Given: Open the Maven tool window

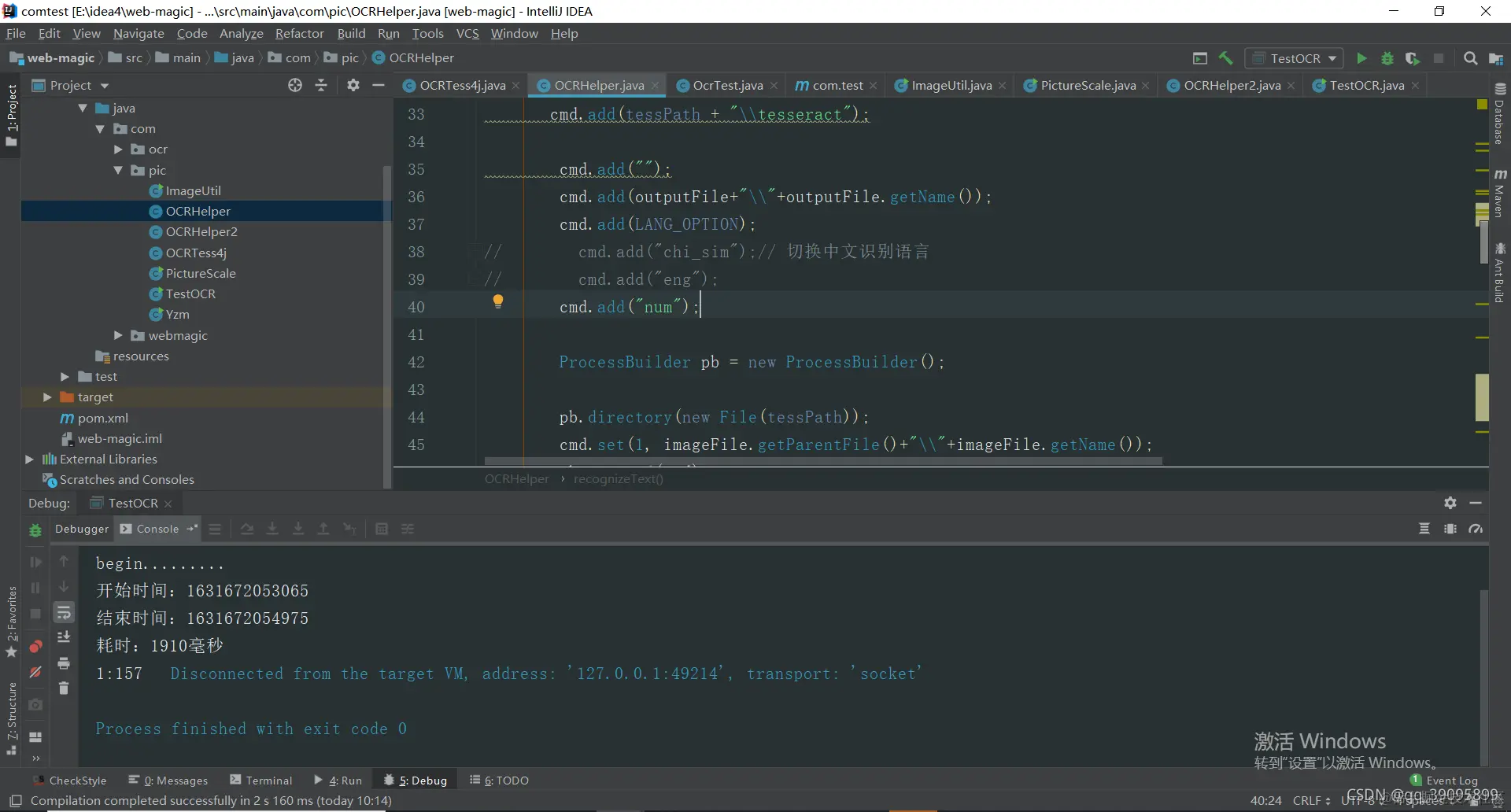Looking at the screenshot, I should pos(1500,192).
